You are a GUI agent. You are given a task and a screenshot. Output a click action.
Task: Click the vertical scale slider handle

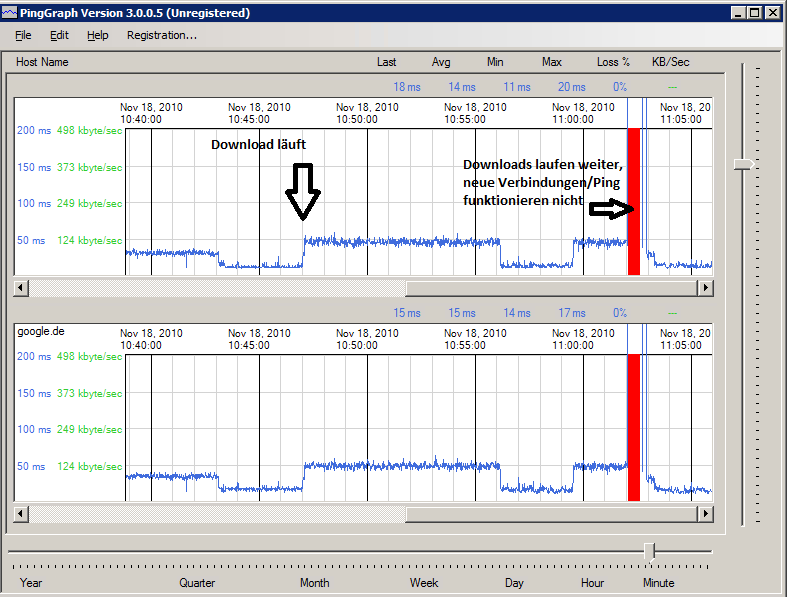(x=742, y=164)
